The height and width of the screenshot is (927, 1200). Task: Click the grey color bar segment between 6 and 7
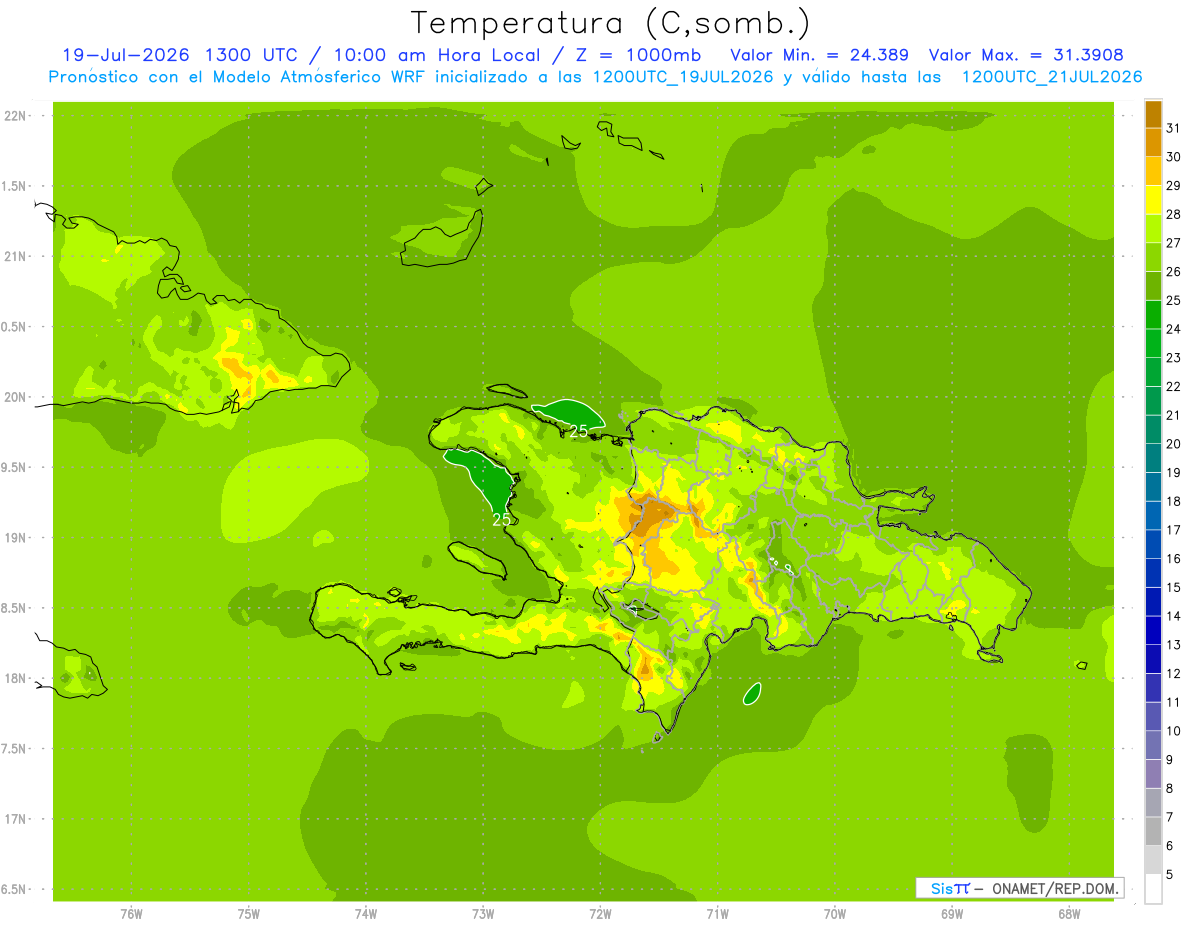1153,832
